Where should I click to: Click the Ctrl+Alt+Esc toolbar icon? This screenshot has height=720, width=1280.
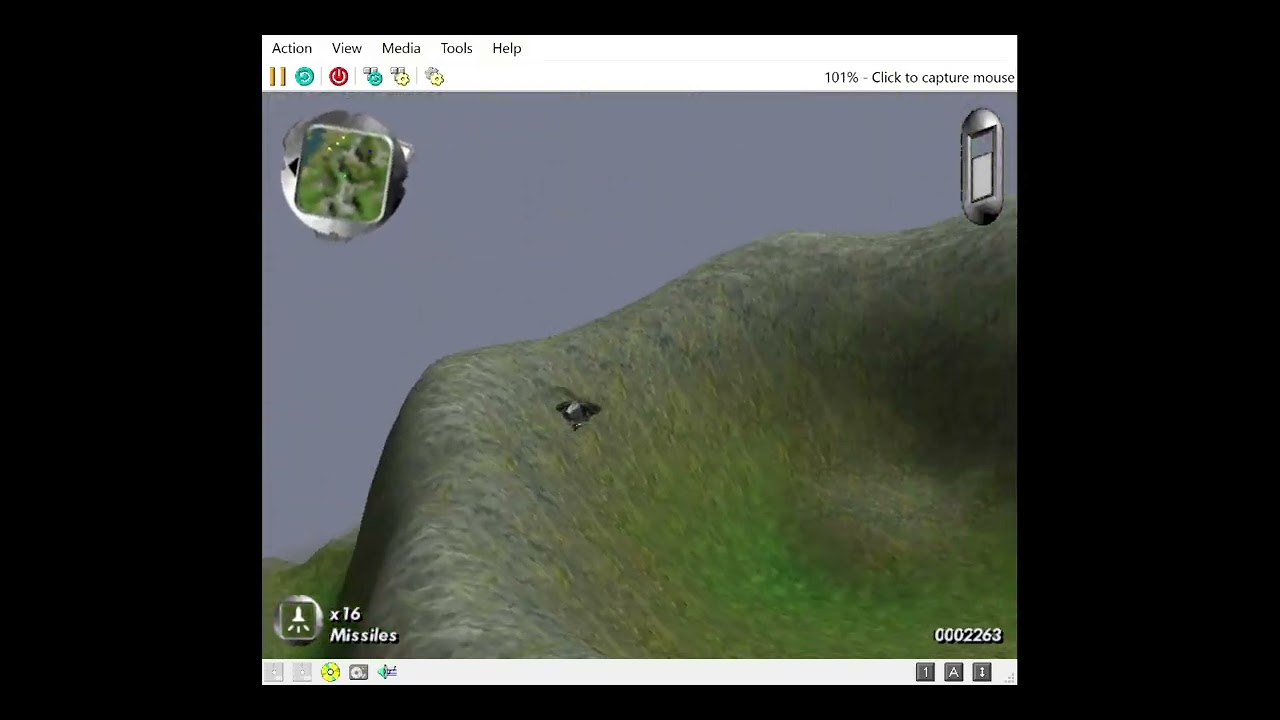point(400,77)
